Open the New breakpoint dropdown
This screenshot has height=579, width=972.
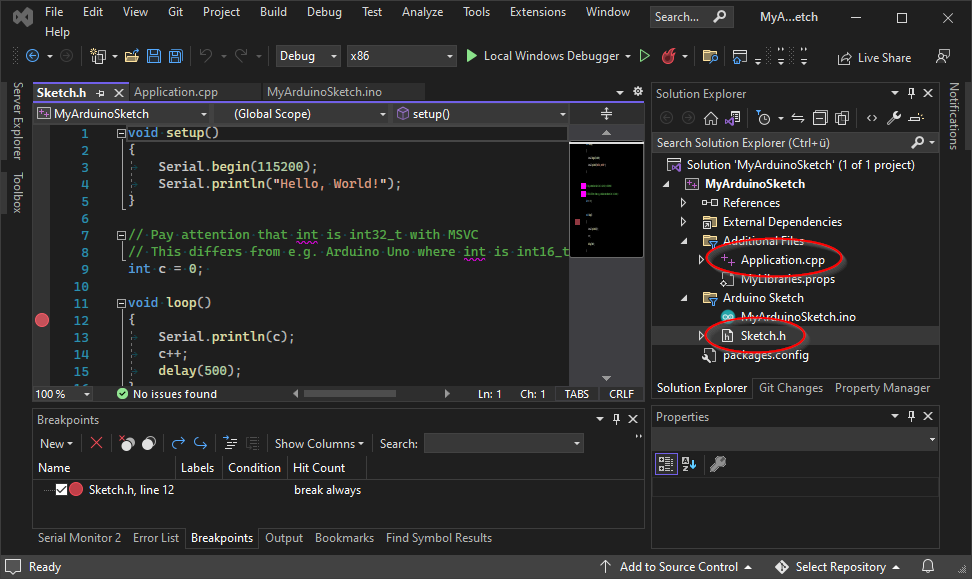tap(56, 444)
